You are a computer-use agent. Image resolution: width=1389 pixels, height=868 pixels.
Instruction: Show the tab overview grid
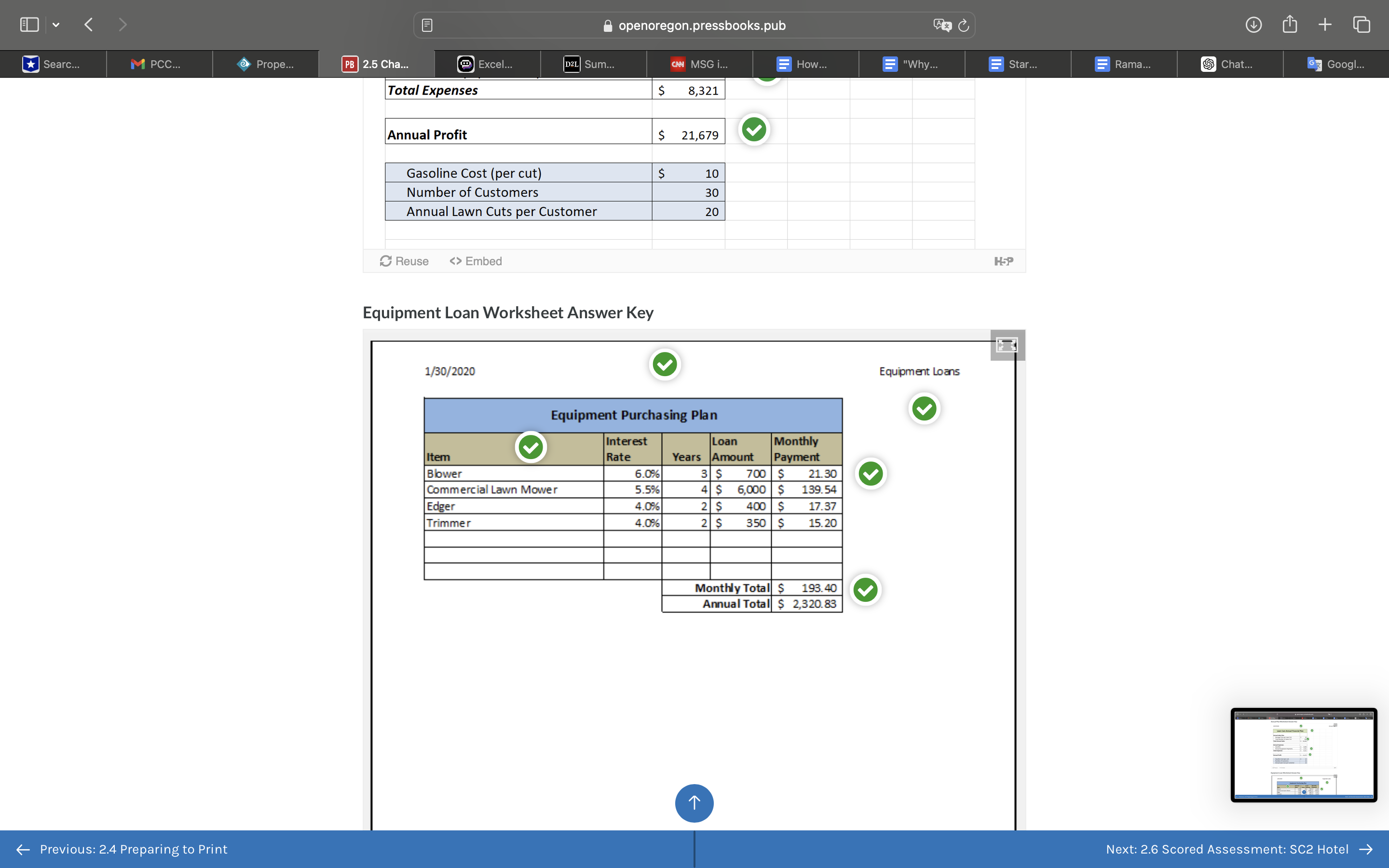pos(1361,24)
